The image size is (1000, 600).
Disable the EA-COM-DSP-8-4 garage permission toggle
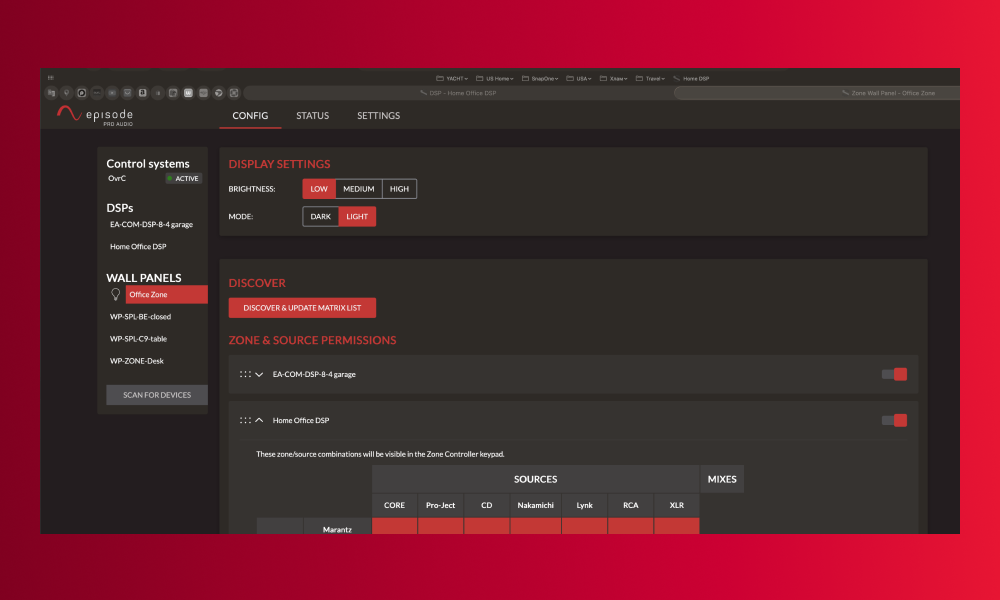(x=894, y=374)
